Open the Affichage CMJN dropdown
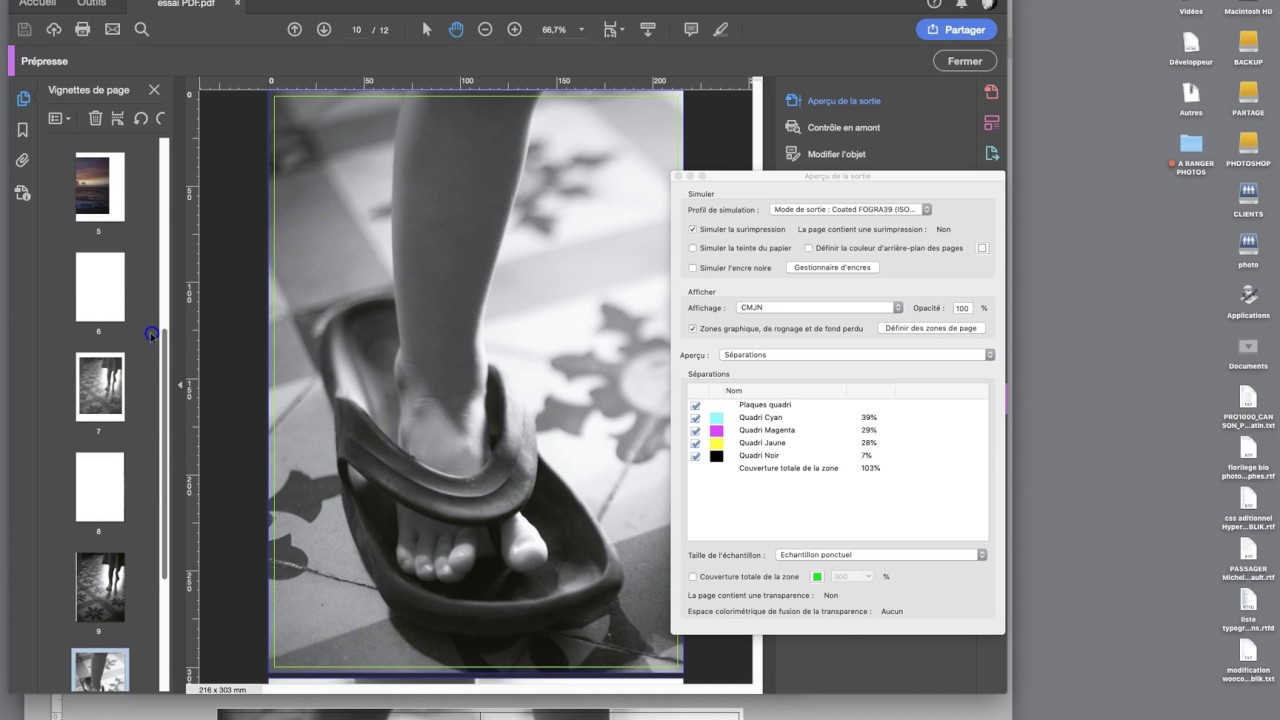Viewport: 1280px width, 720px height. [819, 308]
